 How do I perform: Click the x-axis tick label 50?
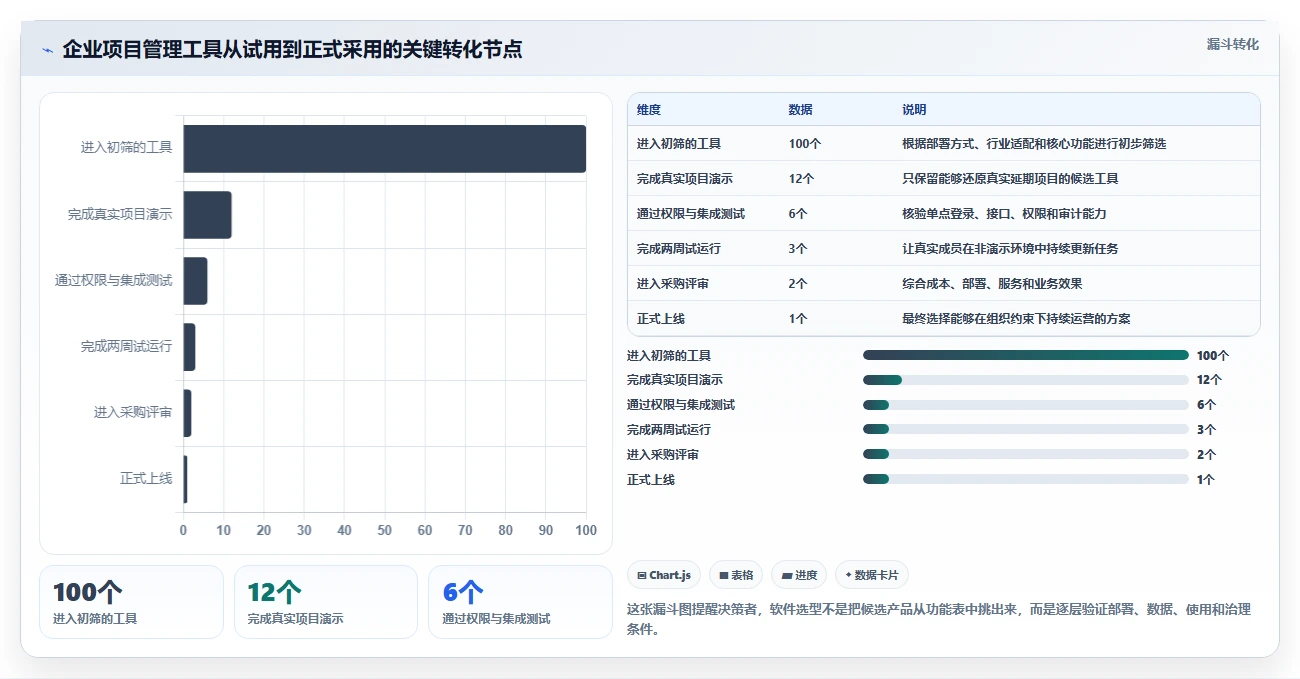[x=385, y=530]
